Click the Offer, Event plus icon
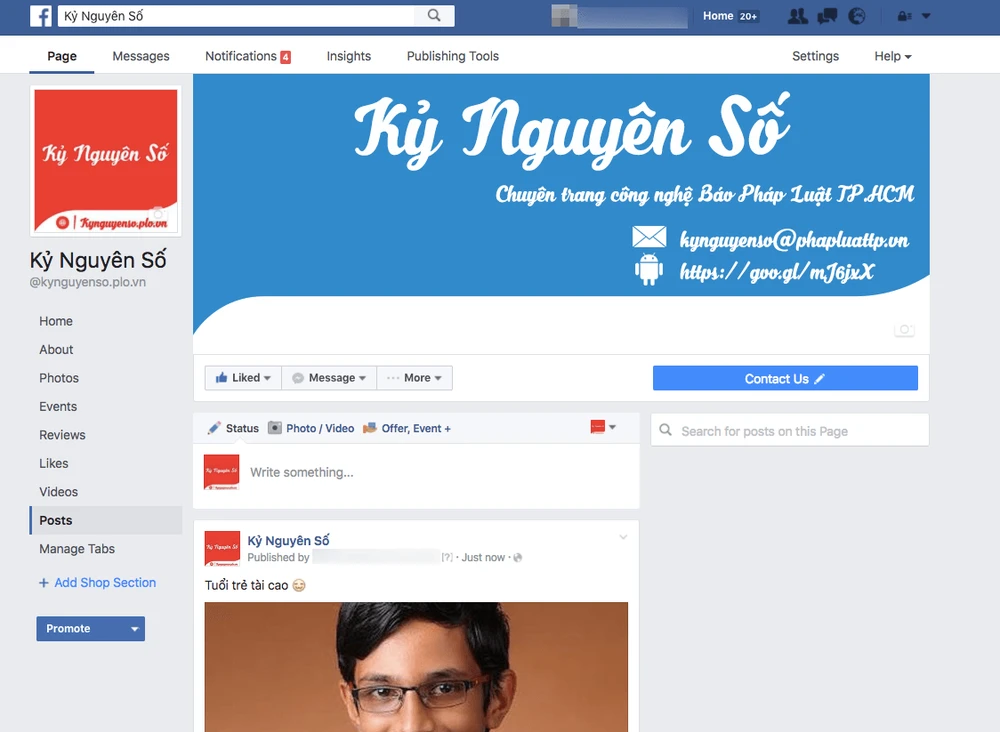The image size is (1000, 732). coord(369,428)
